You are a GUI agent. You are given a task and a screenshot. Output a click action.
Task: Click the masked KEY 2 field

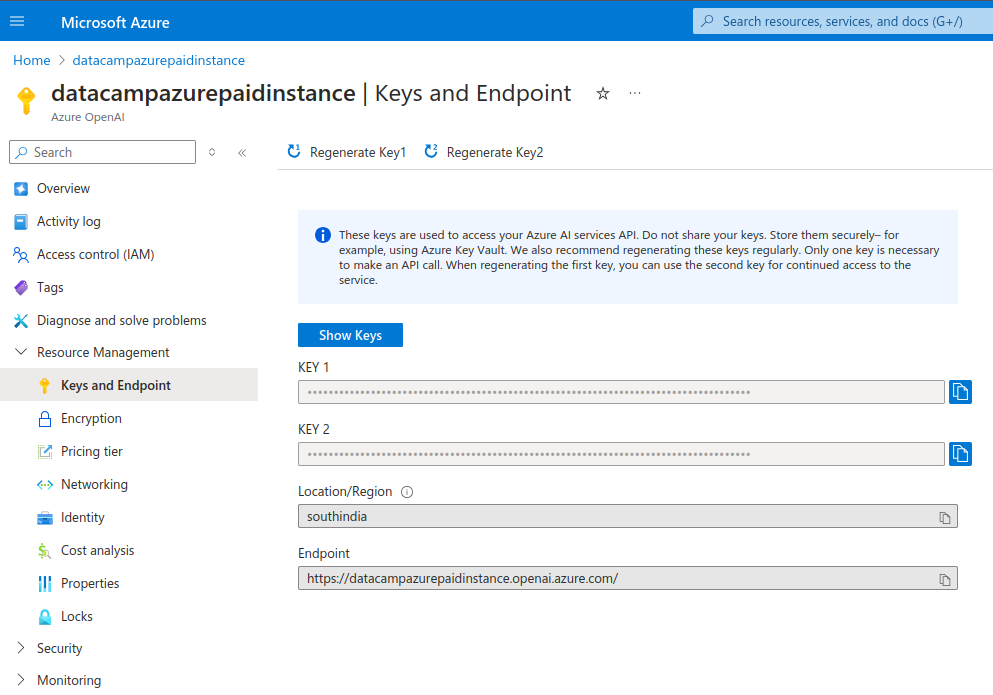(621, 454)
